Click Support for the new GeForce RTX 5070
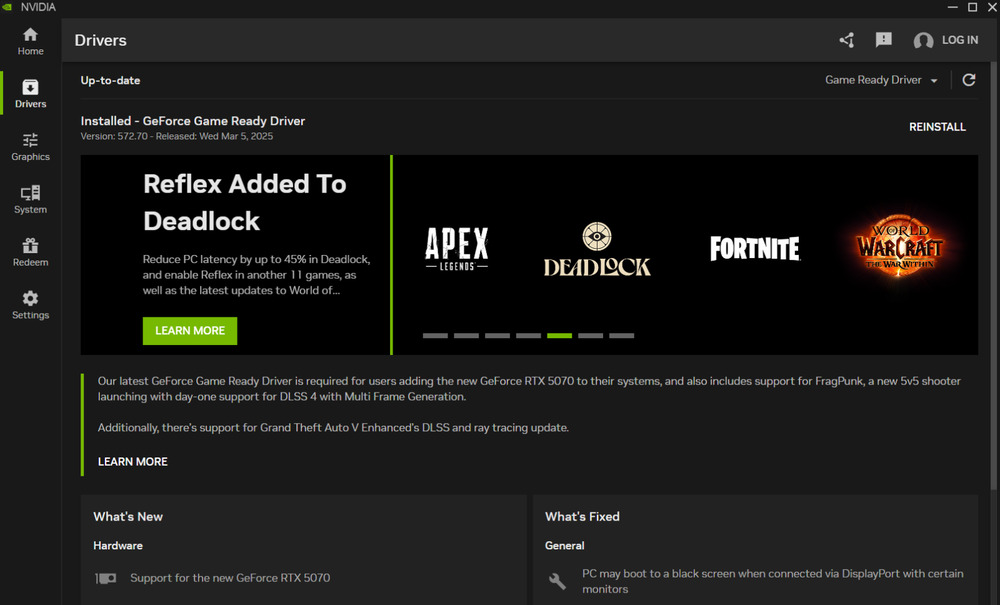 click(x=230, y=578)
